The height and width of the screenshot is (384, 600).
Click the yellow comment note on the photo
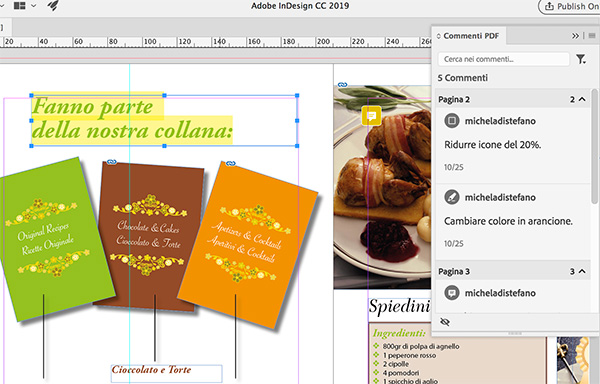371,116
